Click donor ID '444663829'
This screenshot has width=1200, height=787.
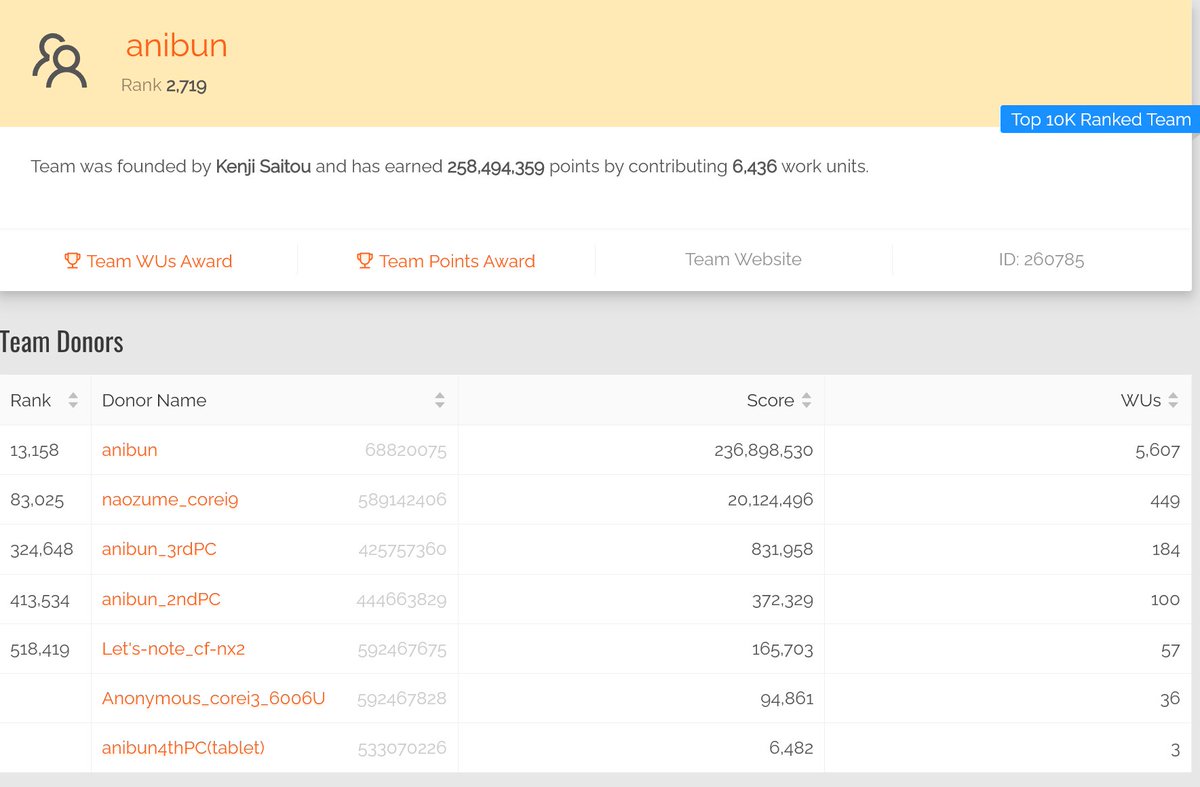pos(401,600)
